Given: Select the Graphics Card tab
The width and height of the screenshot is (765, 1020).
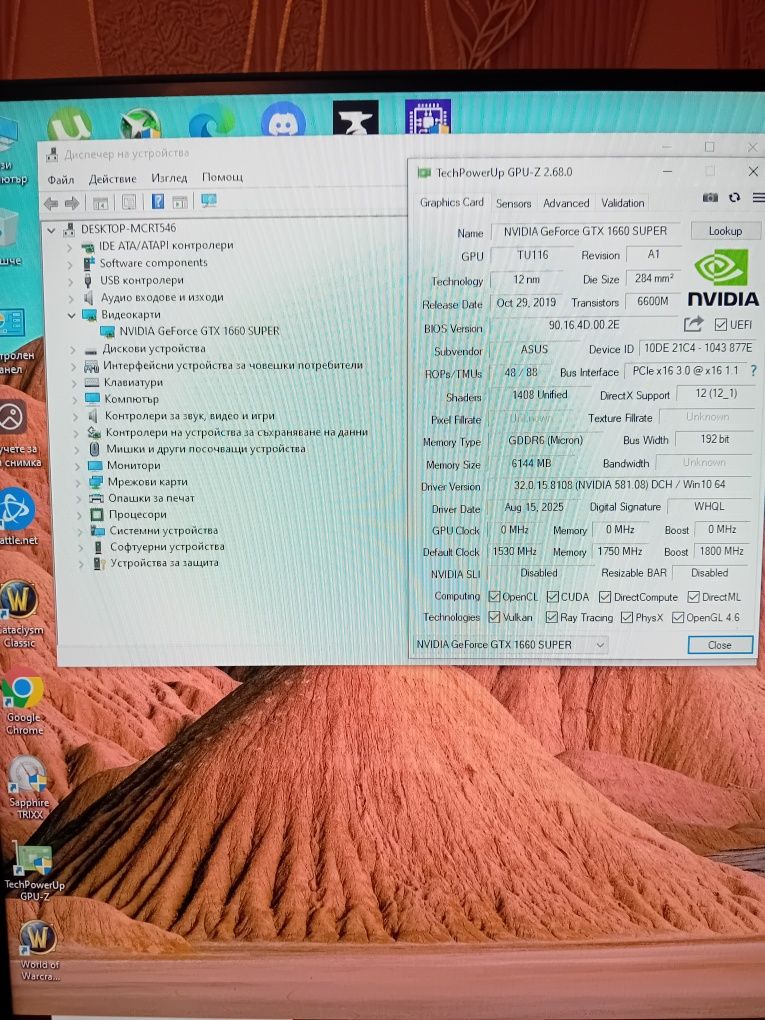Looking at the screenshot, I should tap(451, 202).
